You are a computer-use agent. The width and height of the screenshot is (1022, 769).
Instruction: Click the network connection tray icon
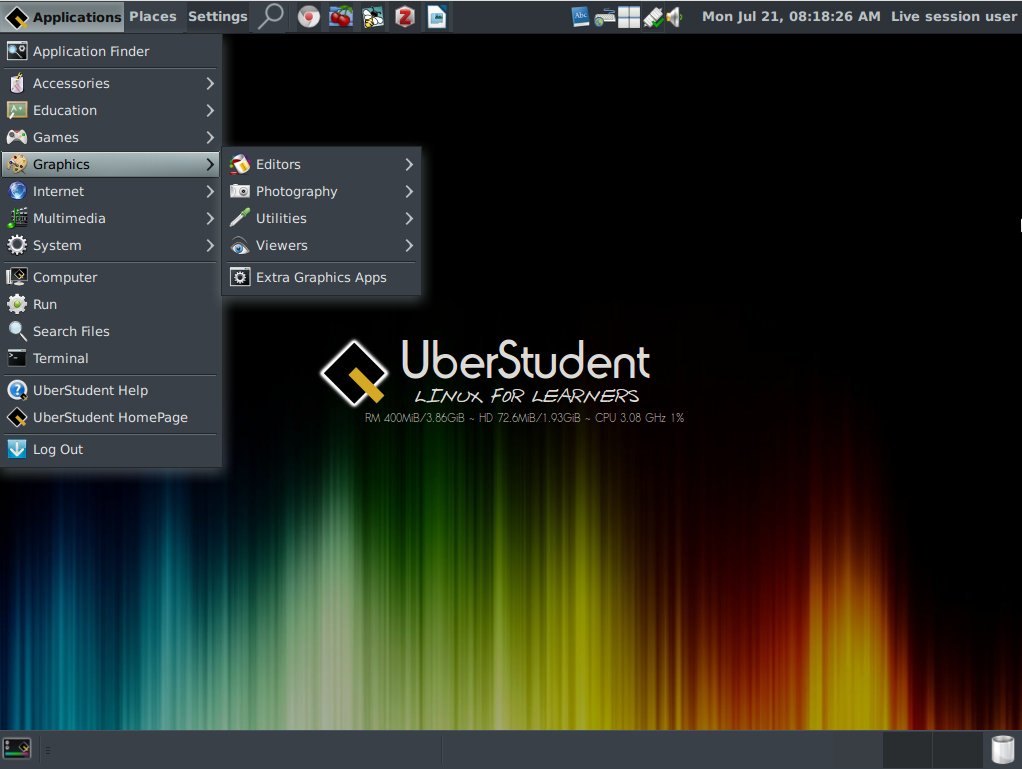[652, 16]
